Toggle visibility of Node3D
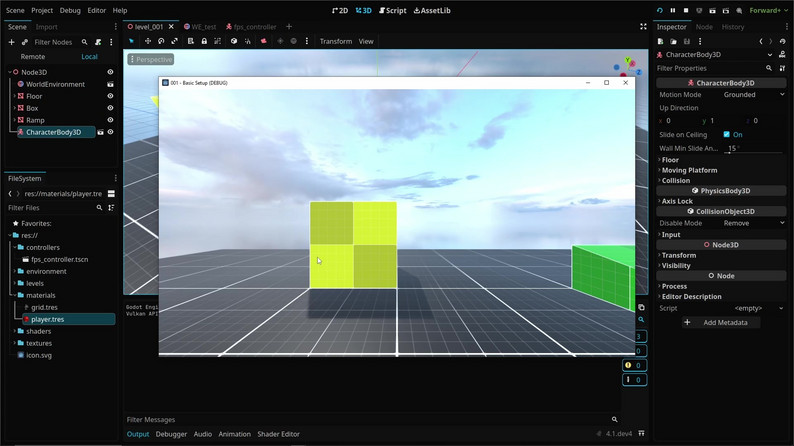The image size is (794, 446). pyautogui.click(x=110, y=72)
